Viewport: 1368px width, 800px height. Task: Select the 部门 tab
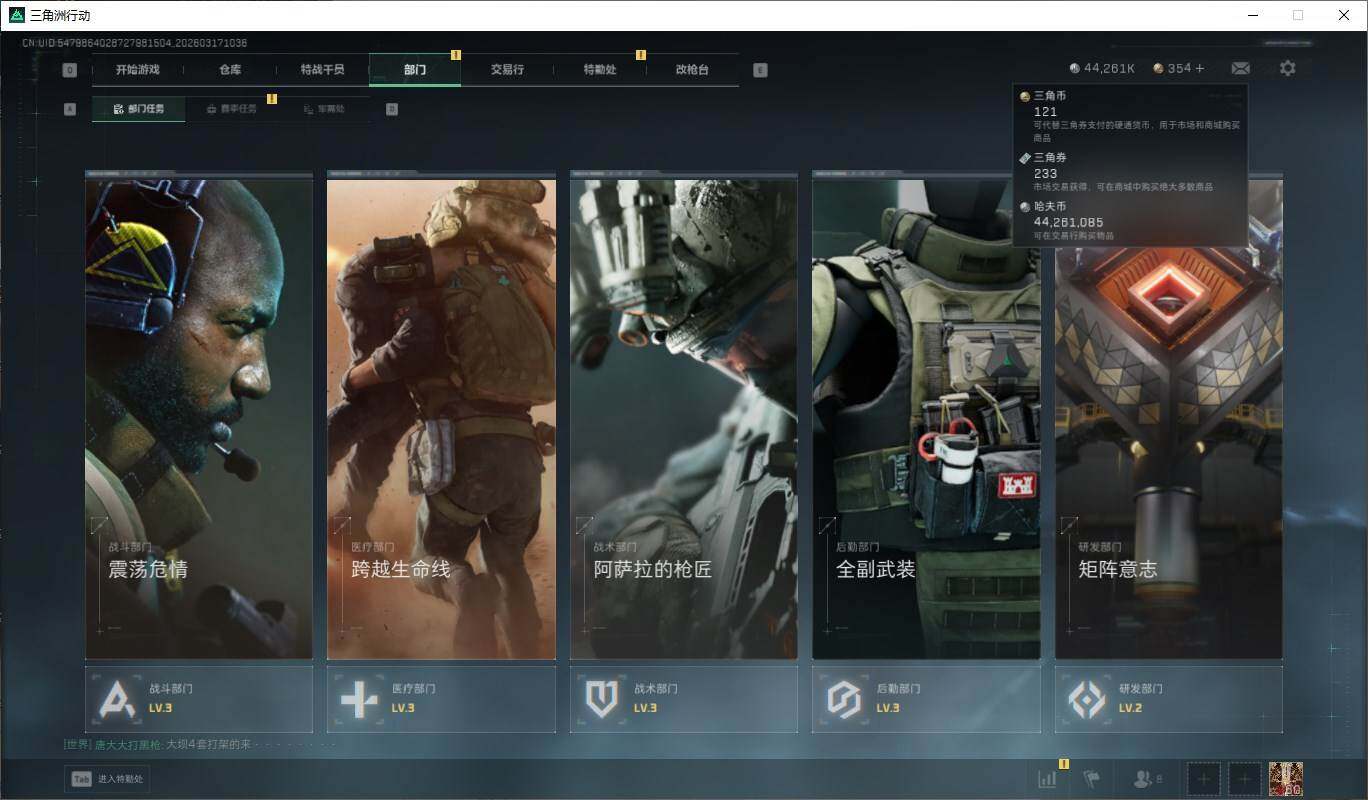(x=415, y=70)
